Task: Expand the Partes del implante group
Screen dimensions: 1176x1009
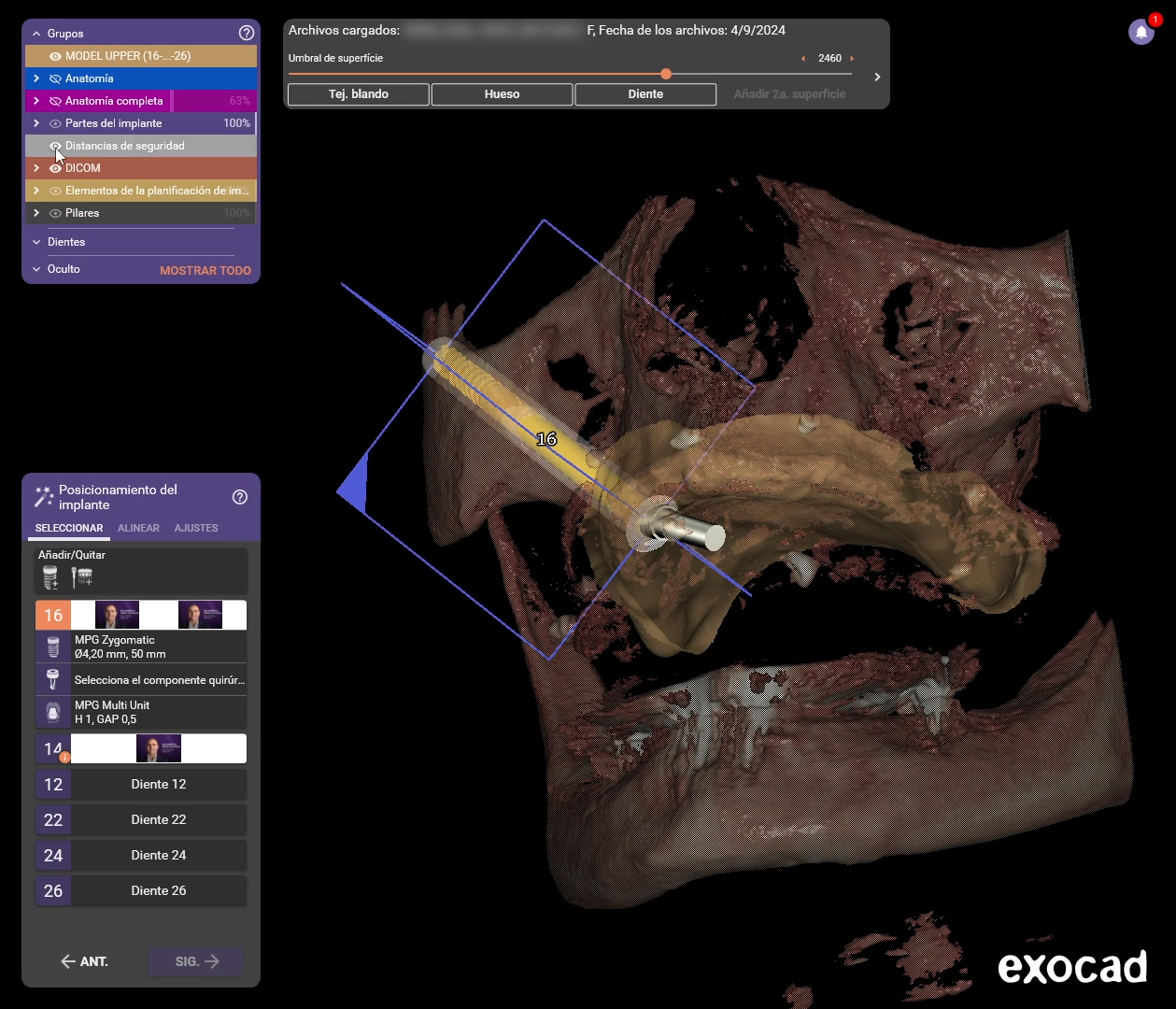Action: [x=36, y=123]
